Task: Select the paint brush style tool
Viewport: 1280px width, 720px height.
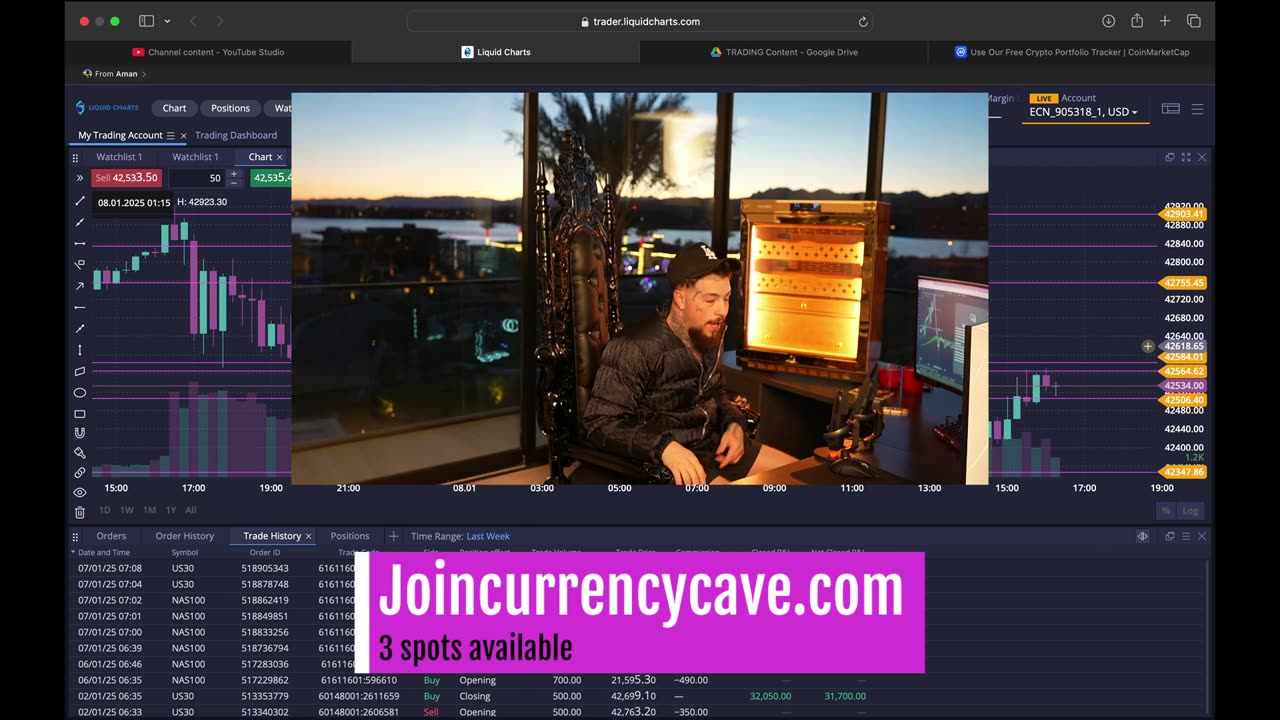Action: point(80,453)
